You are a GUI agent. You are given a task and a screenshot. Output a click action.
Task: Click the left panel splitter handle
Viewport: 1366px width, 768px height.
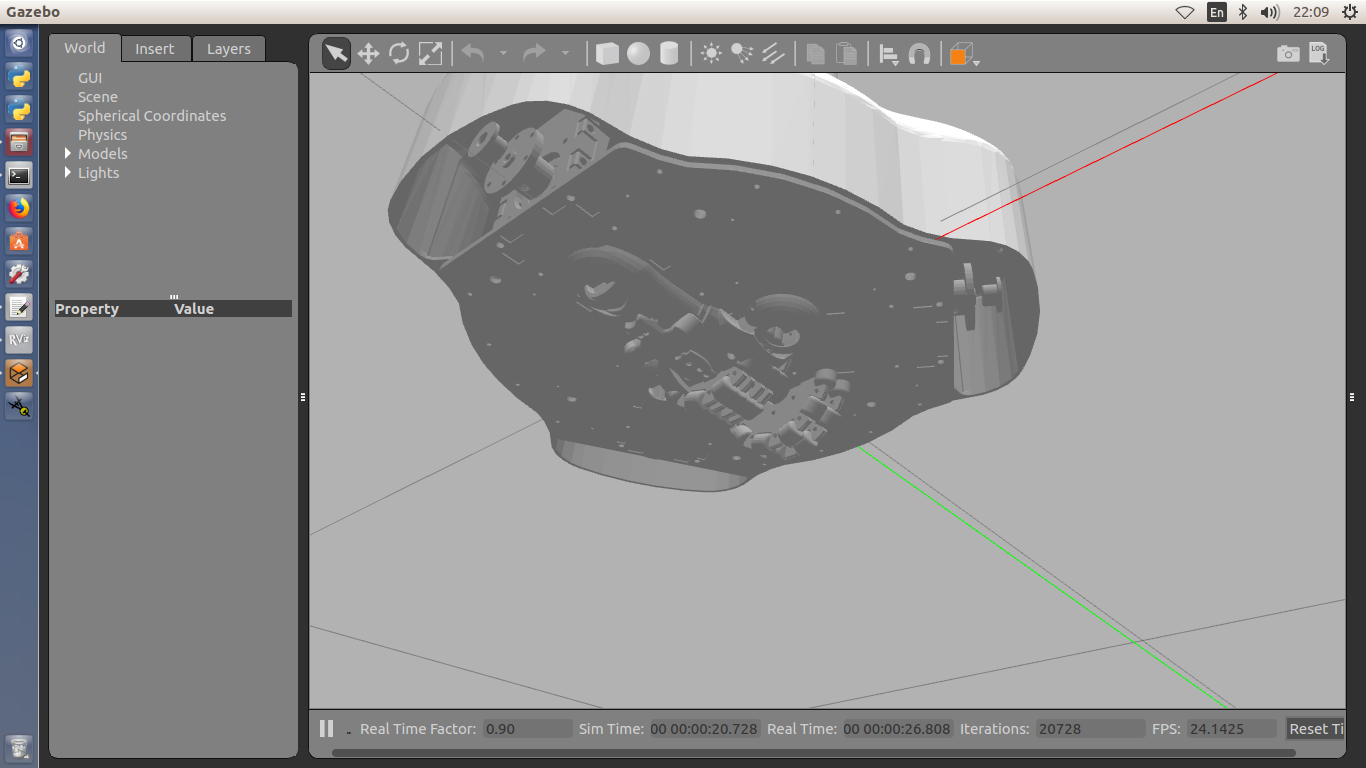(303, 397)
